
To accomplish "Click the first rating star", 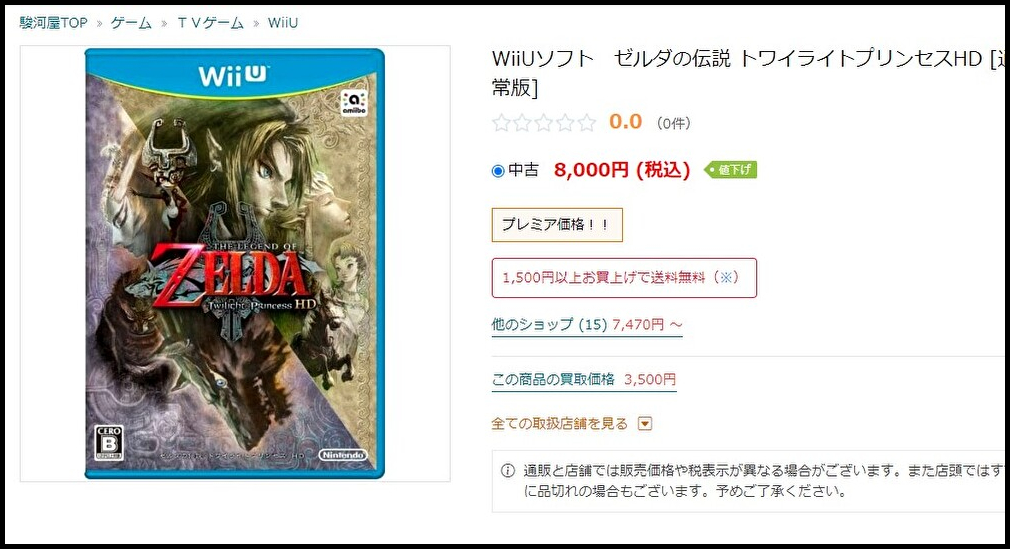I will click(501, 122).
